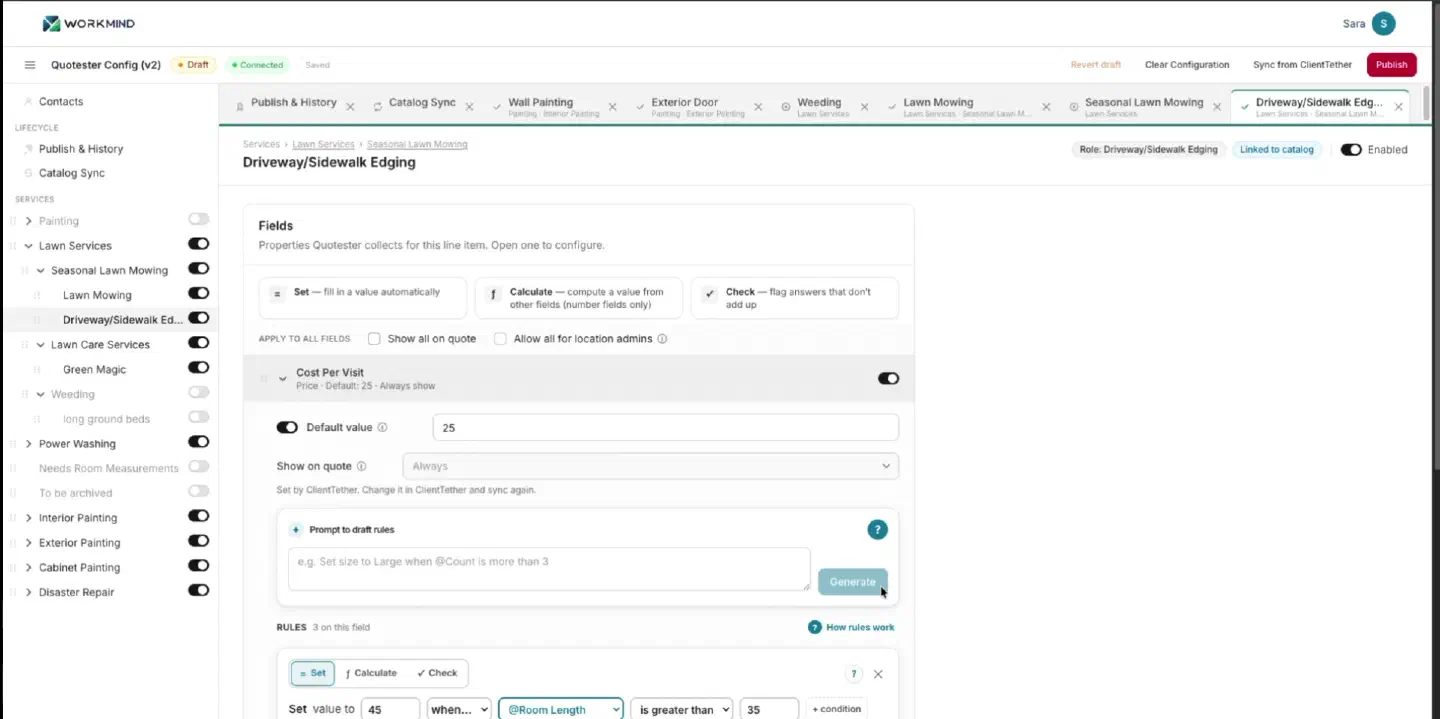
Task: Click the teal help icon in prompt box
Action: pos(877,530)
